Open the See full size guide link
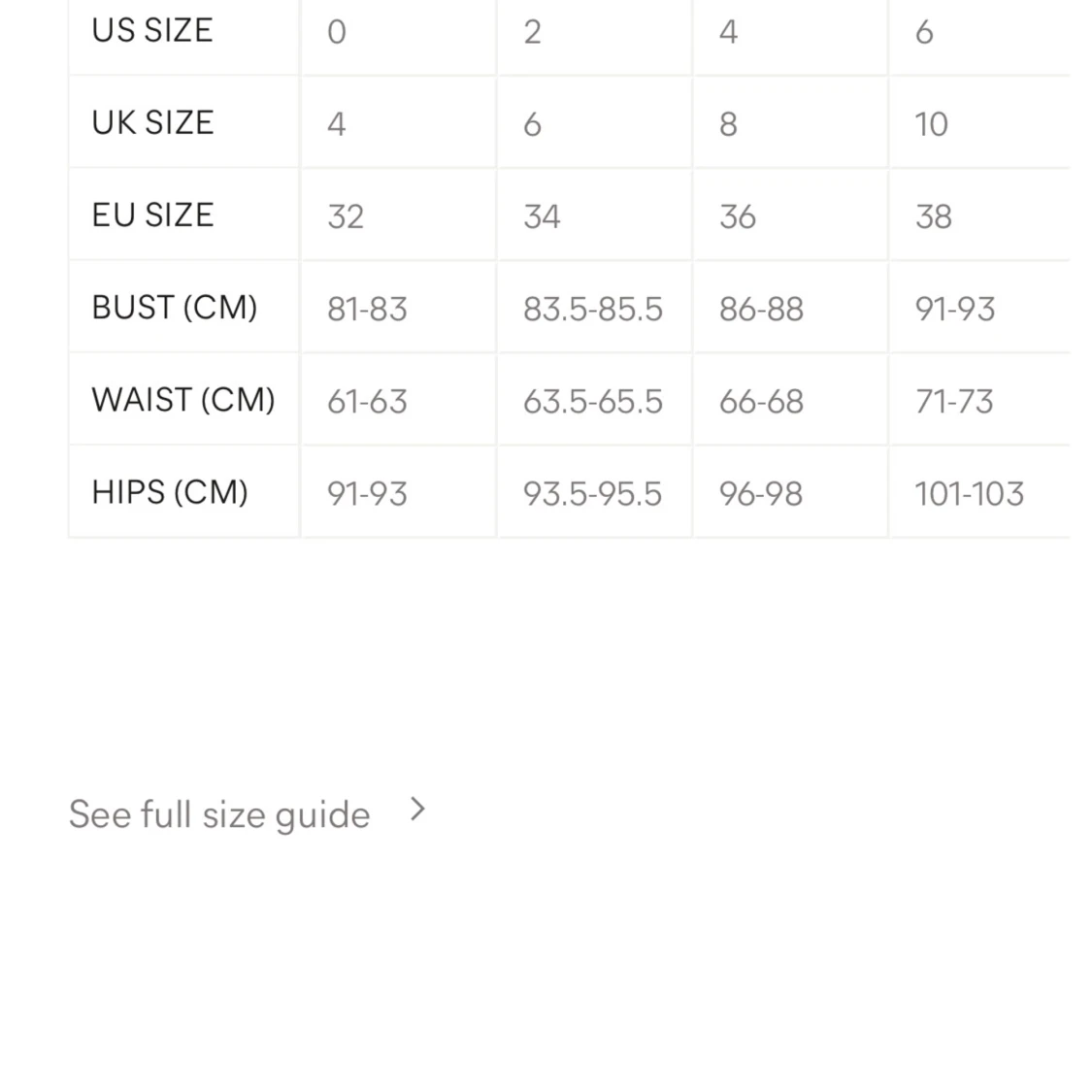 [x=219, y=813]
